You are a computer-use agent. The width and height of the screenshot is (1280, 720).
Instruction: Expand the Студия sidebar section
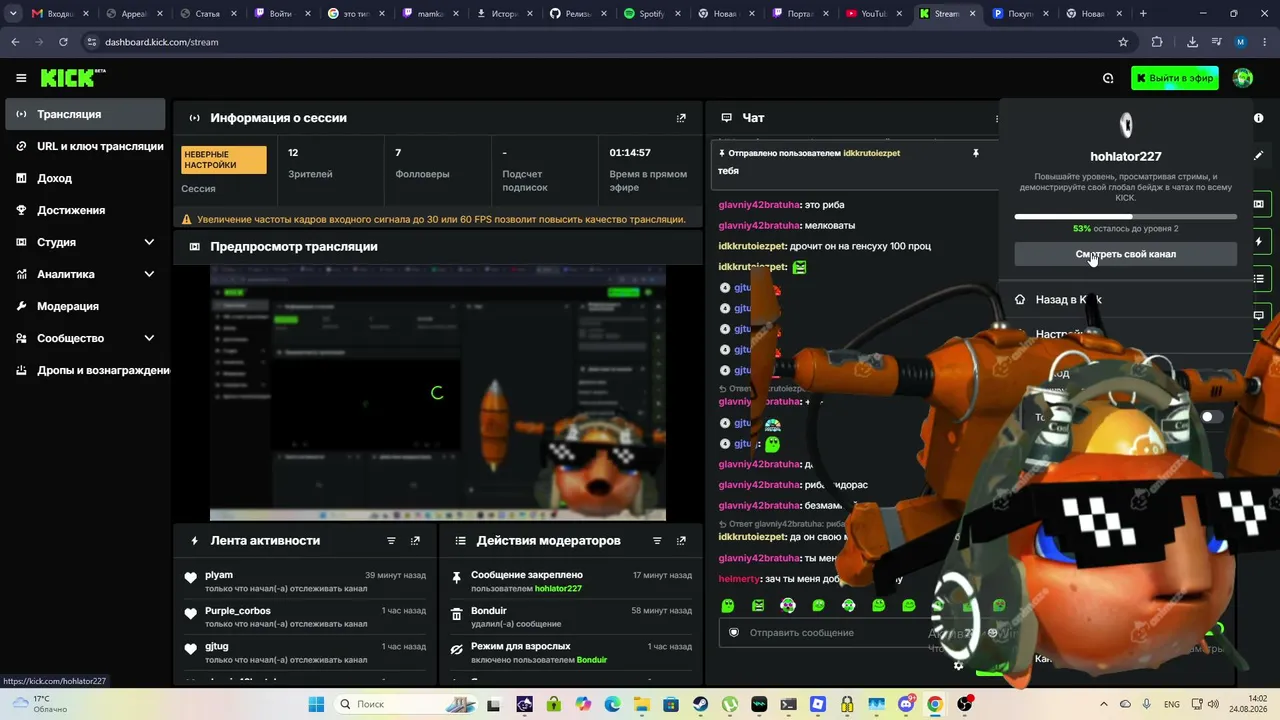149,242
